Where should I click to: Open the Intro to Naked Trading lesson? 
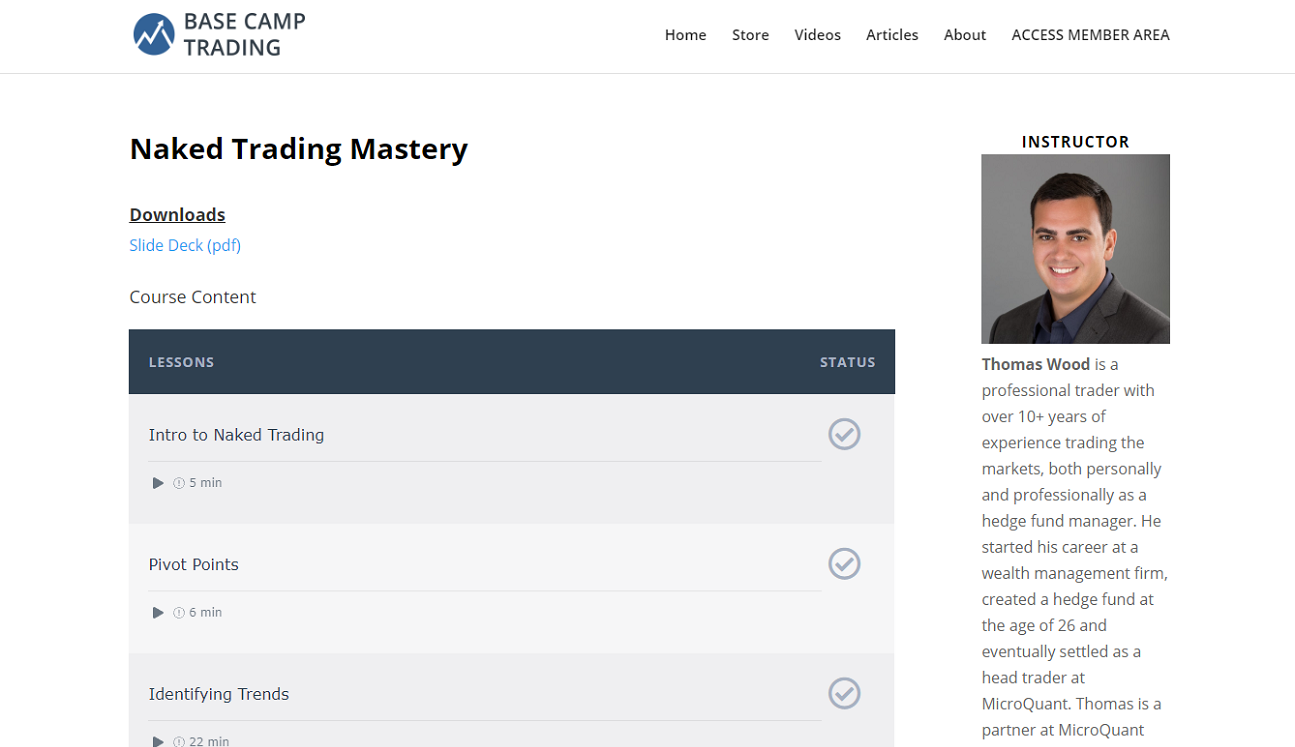pos(236,435)
